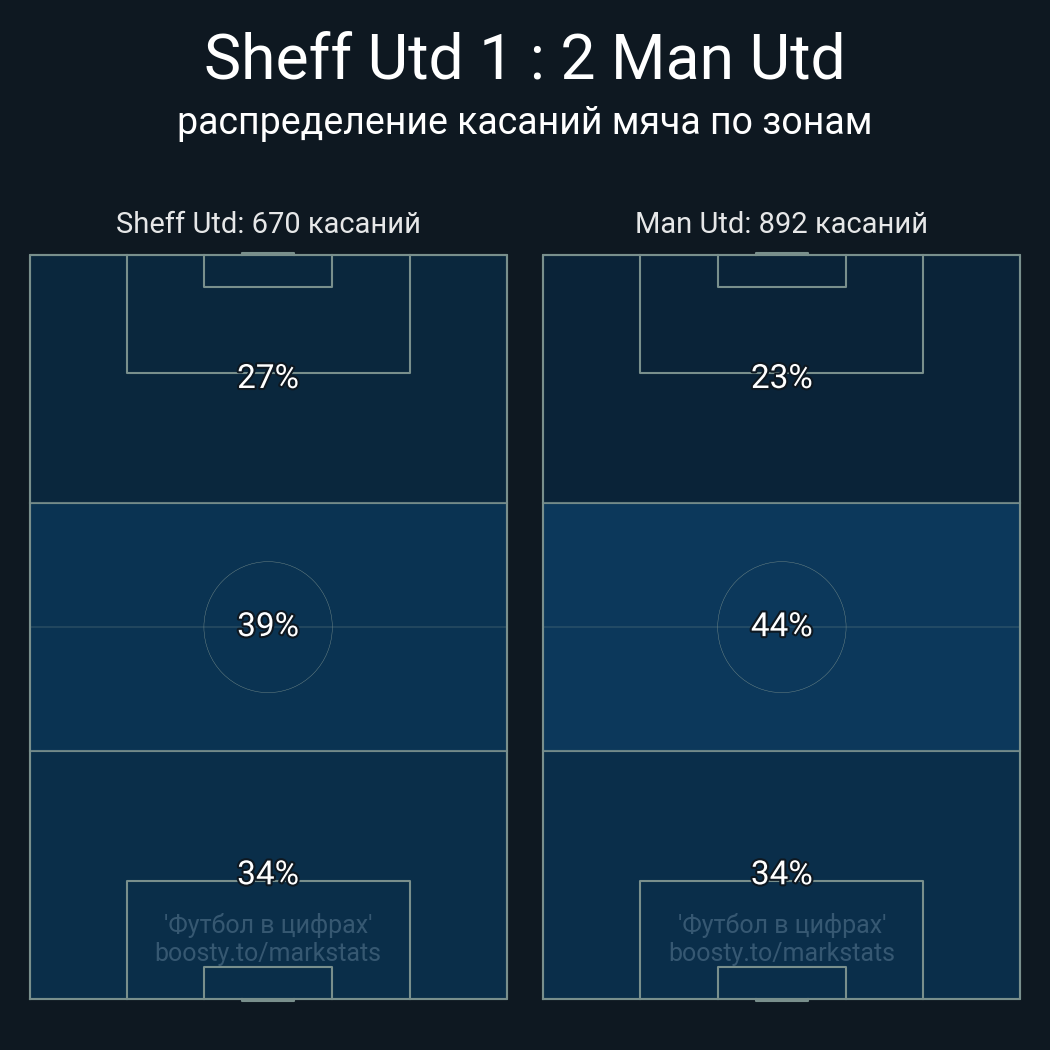The image size is (1050, 1050).
Task: Open boosty.to/markstats link on Sheff Utd pitch
Action: pos(268,952)
